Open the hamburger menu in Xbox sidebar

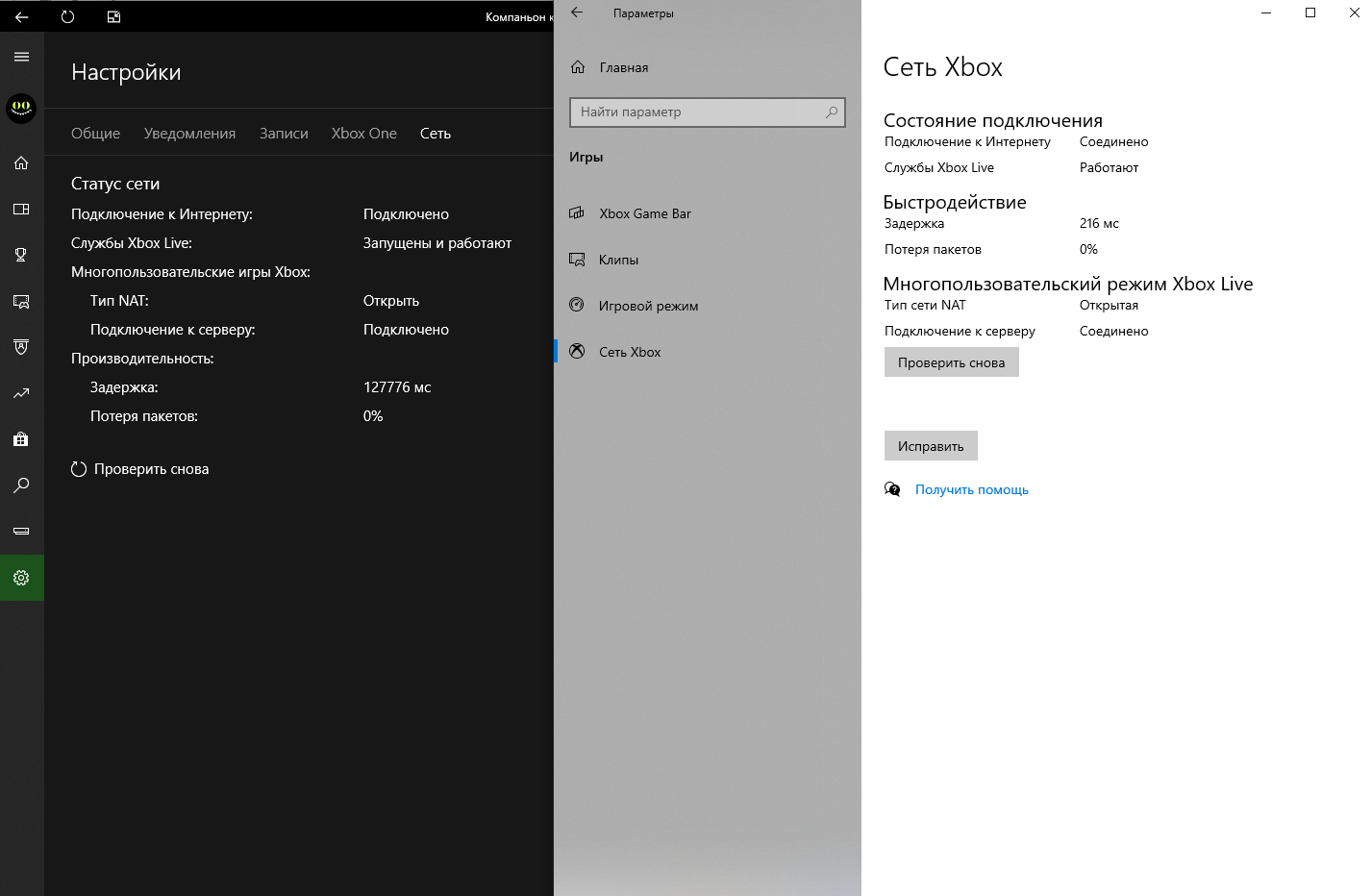[x=21, y=57]
